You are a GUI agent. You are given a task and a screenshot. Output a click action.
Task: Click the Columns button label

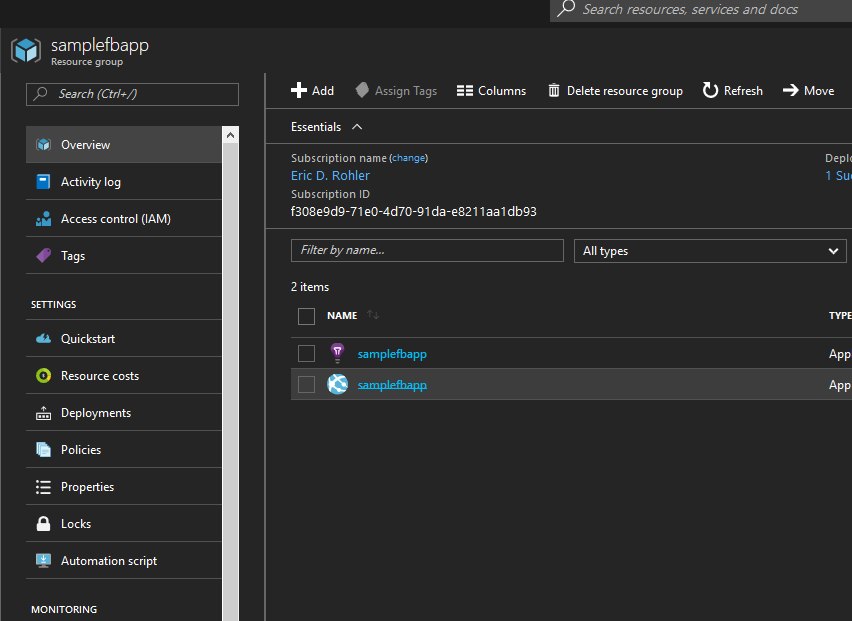(502, 91)
